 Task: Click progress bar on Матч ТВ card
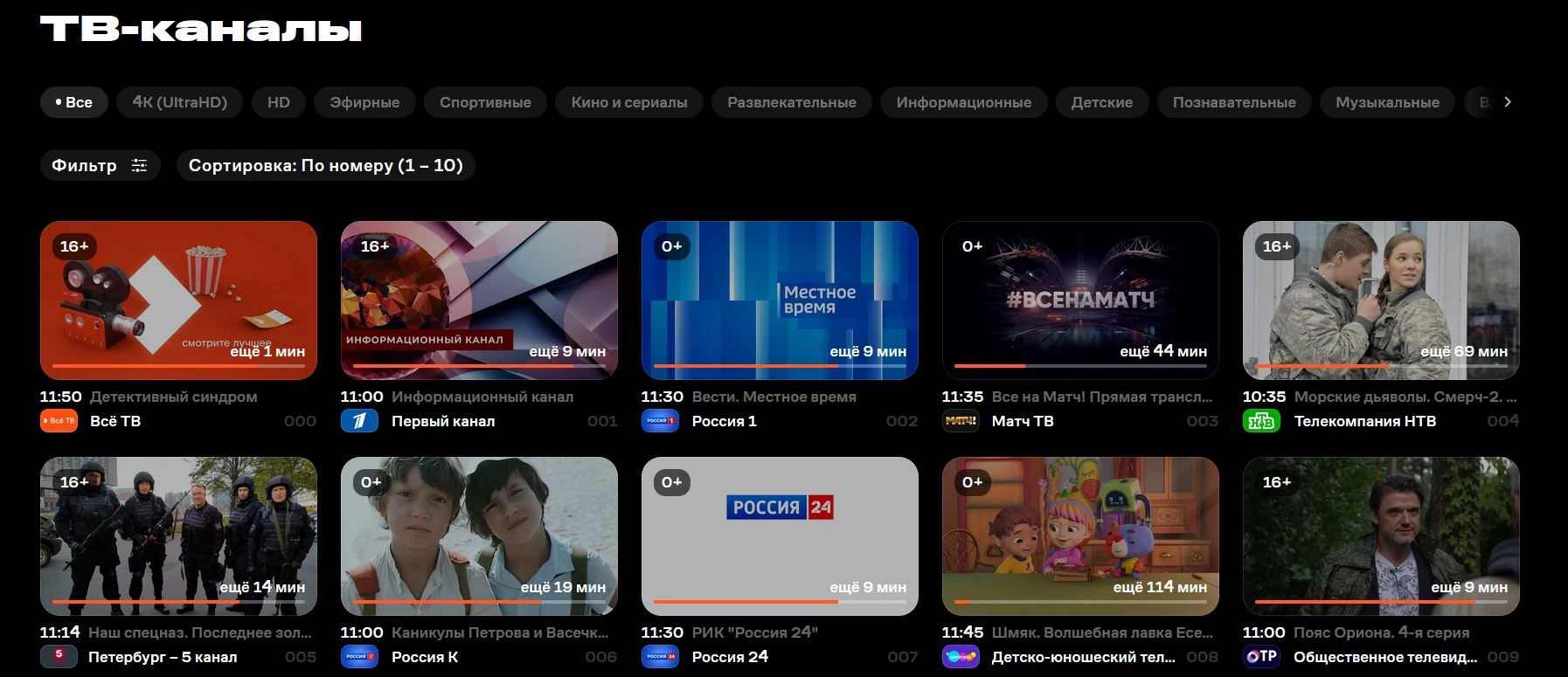[x=1080, y=366]
